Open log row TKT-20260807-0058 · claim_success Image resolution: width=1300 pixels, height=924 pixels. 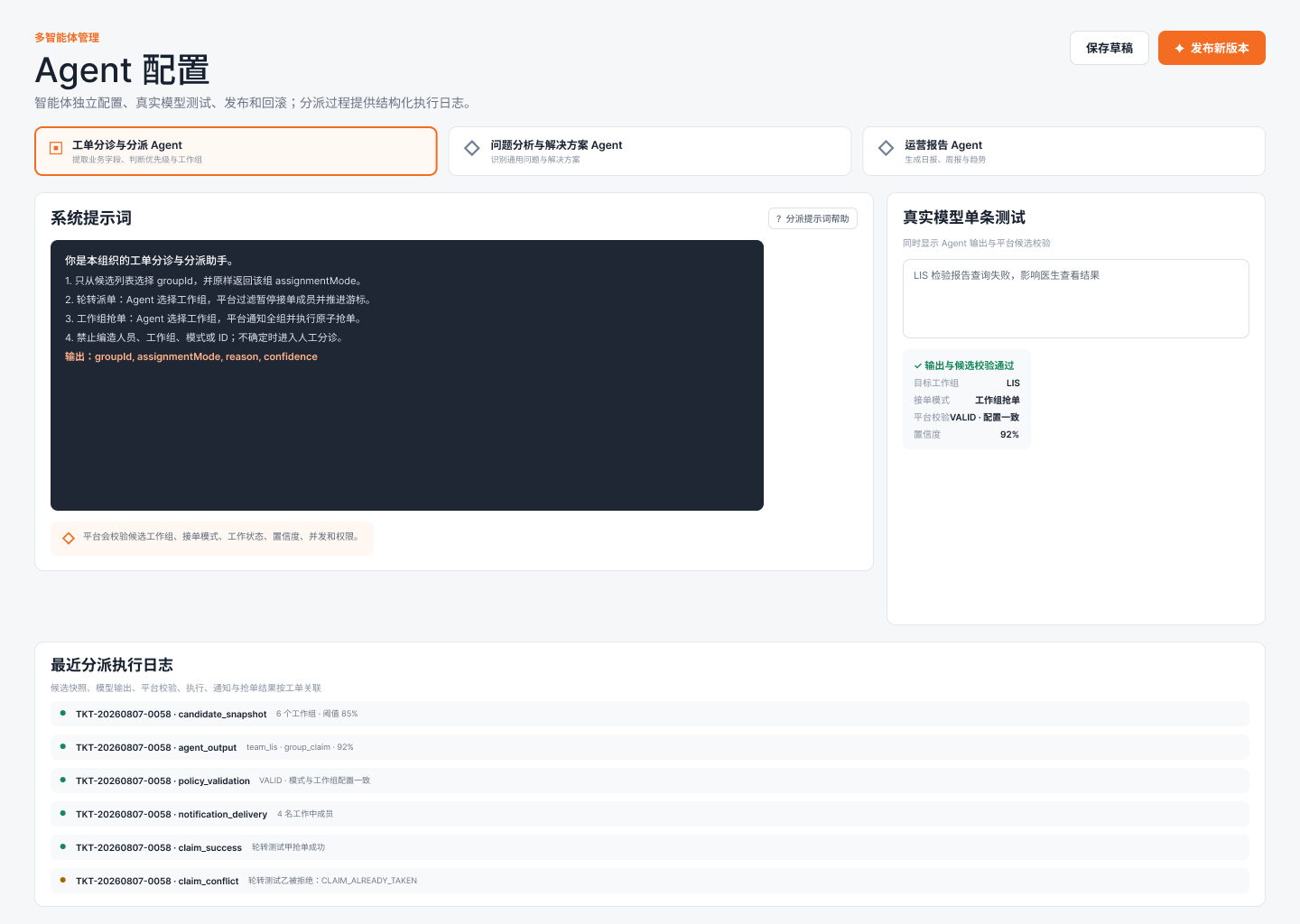650,847
